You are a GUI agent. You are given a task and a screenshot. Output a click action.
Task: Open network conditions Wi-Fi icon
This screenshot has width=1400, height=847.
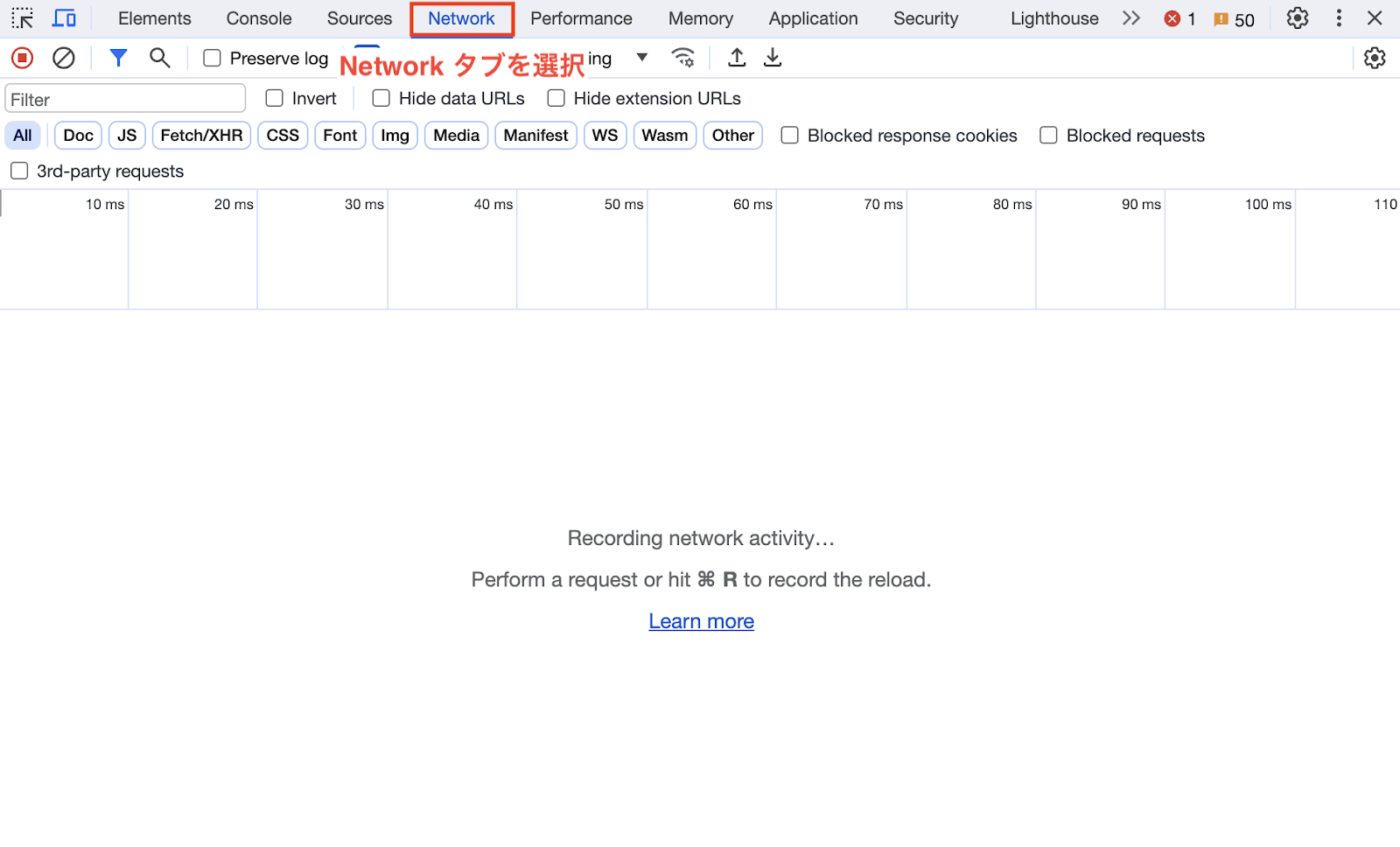pyautogui.click(x=682, y=58)
